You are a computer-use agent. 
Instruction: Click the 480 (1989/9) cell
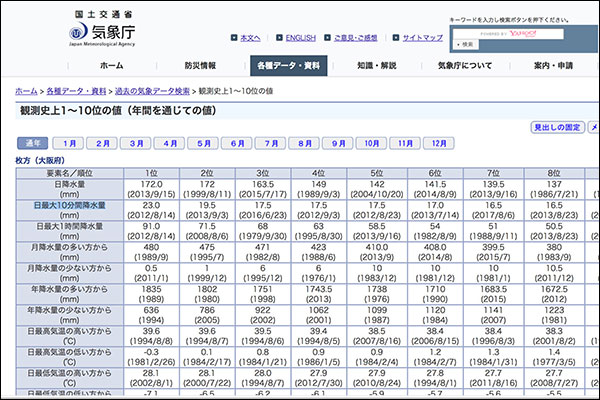click(x=151, y=252)
